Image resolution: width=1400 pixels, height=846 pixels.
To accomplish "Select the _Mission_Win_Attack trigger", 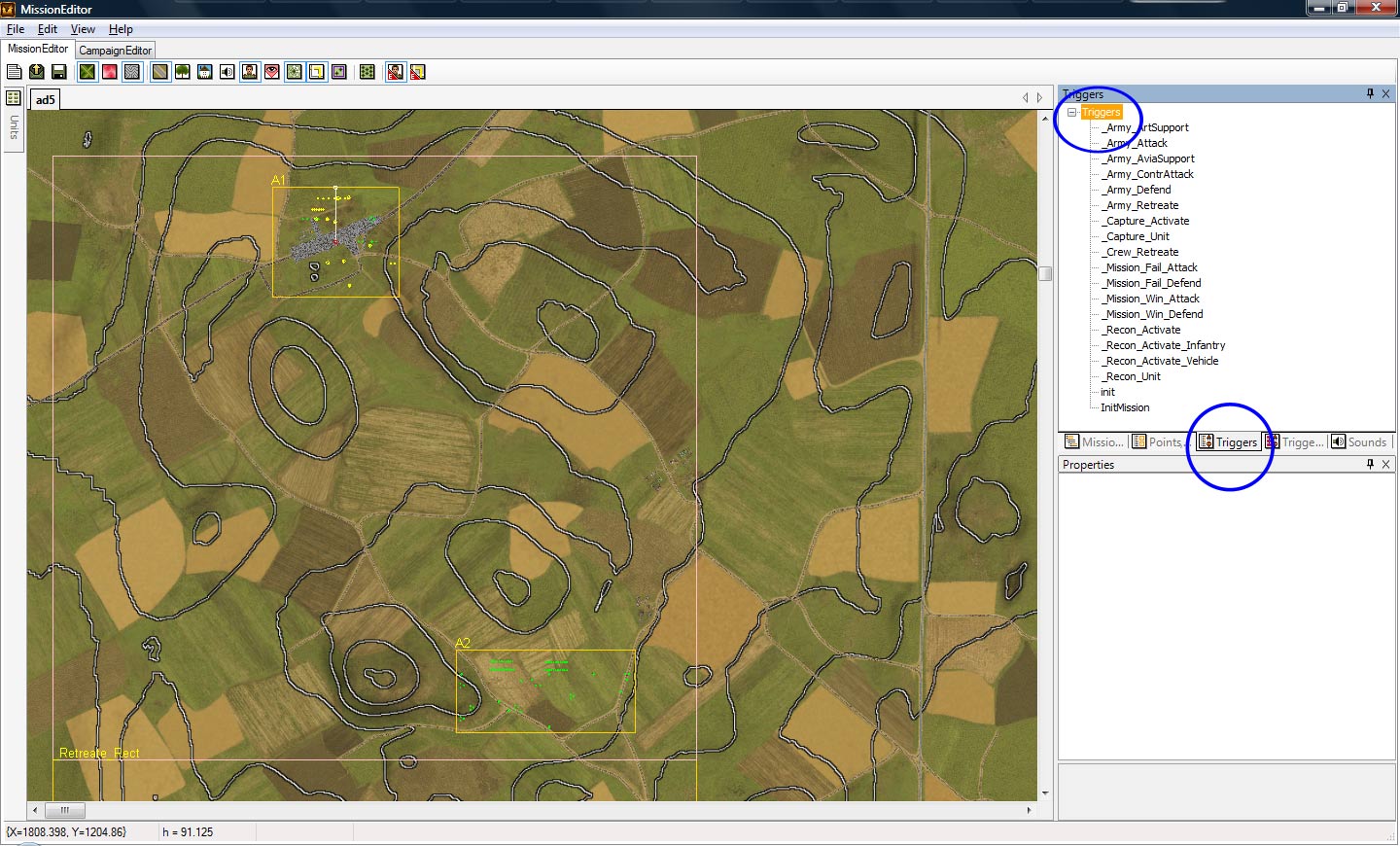I will click(x=1152, y=299).
